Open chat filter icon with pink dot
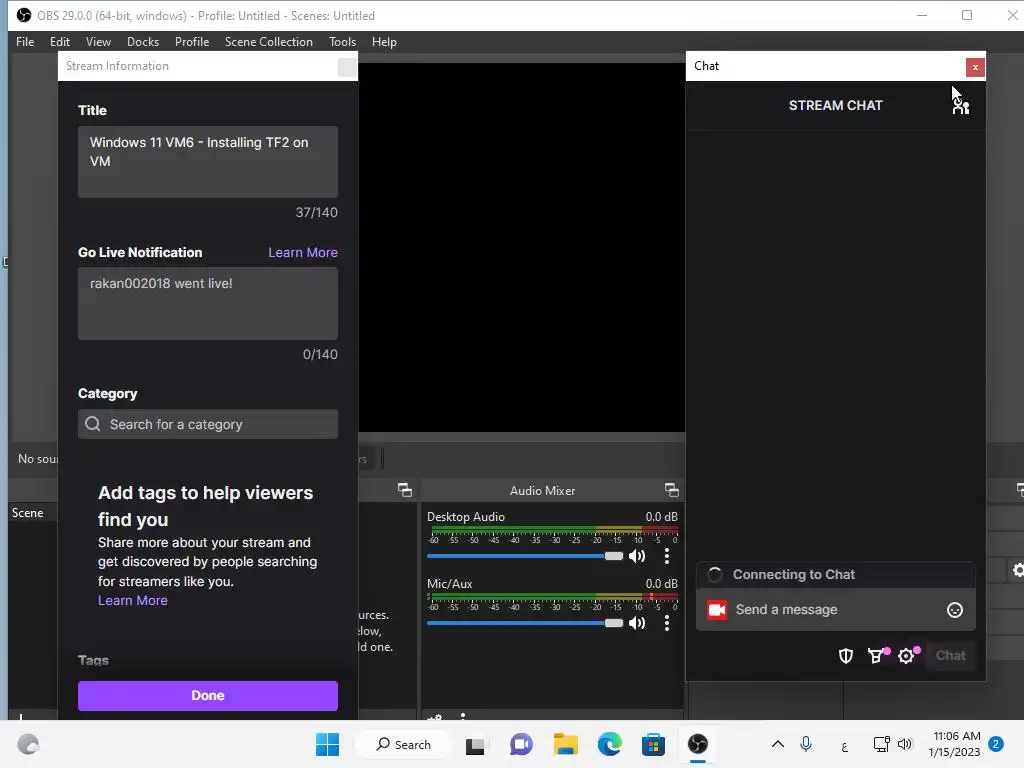 tap(877, 656)
